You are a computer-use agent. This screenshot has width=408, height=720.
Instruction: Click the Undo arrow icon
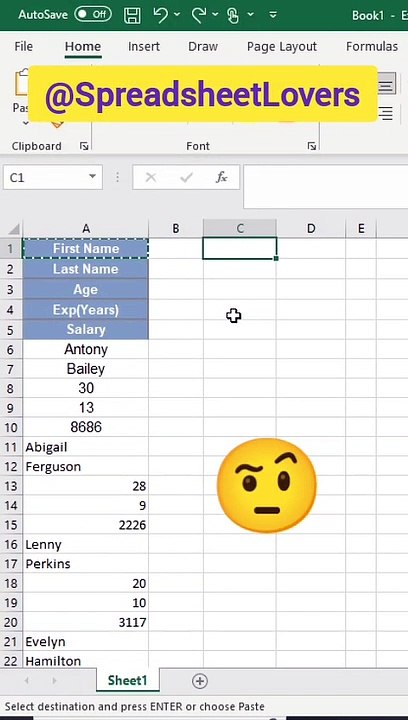(x=160, y=15)
